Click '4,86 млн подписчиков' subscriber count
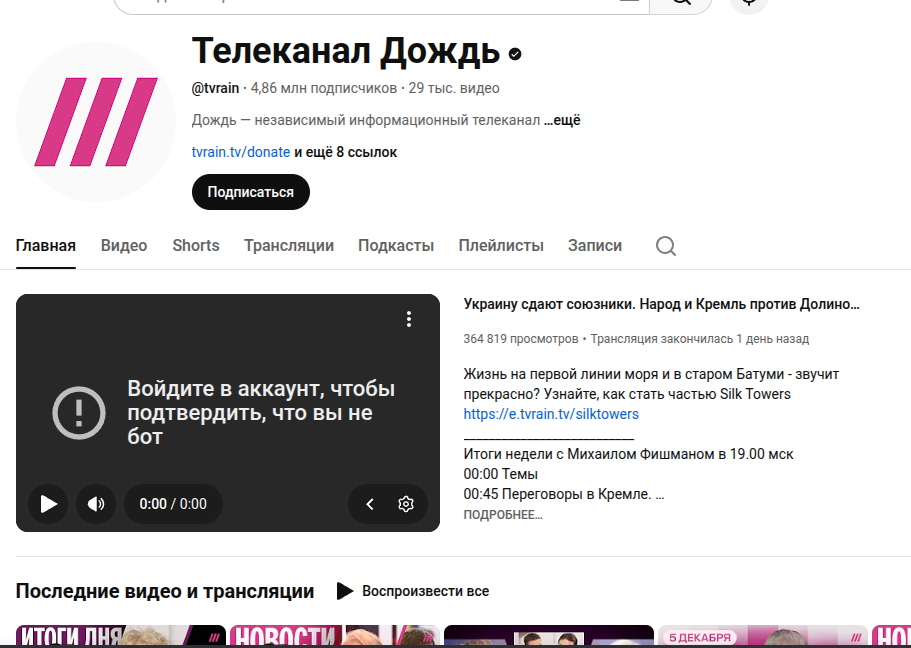Image resolution: width=911 pixels, height=648 pixels. [324, 88]
